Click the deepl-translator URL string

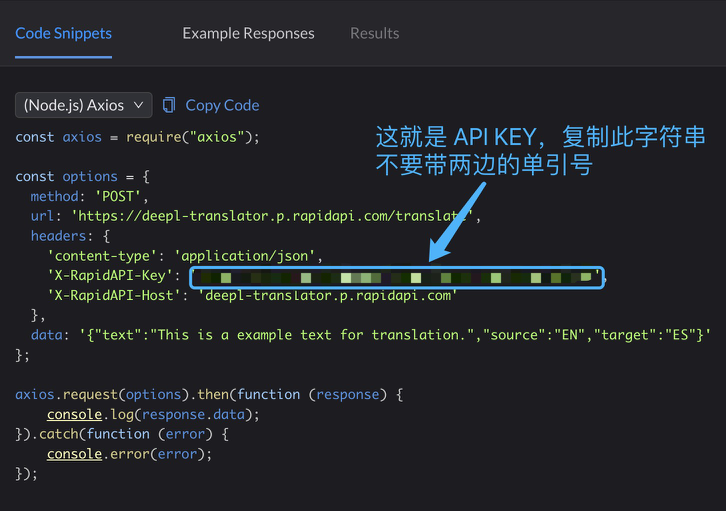pos(272,216)
